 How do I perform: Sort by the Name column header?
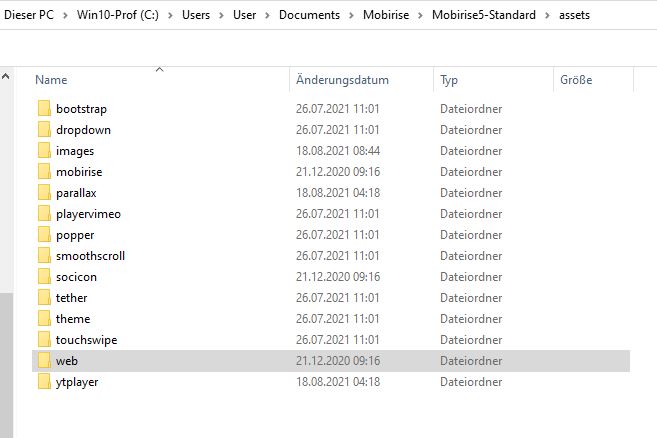pos(51,80)
